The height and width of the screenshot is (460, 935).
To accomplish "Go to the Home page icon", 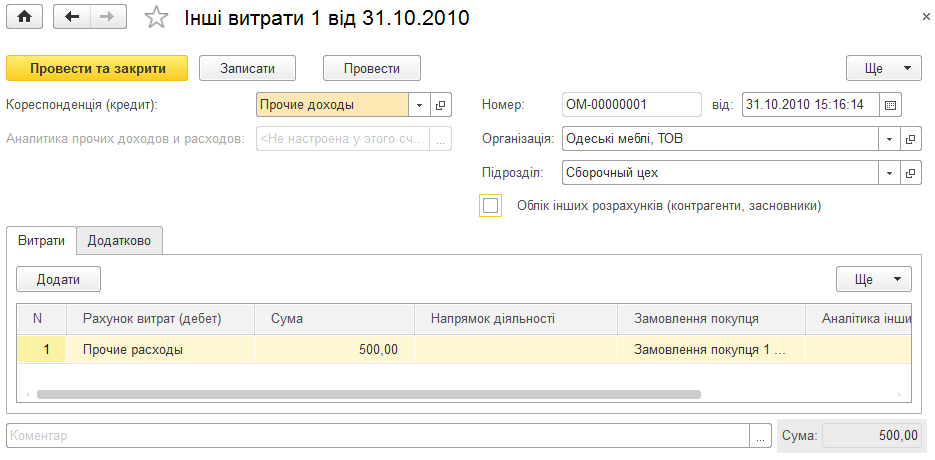I will click(x=24, y=17).
